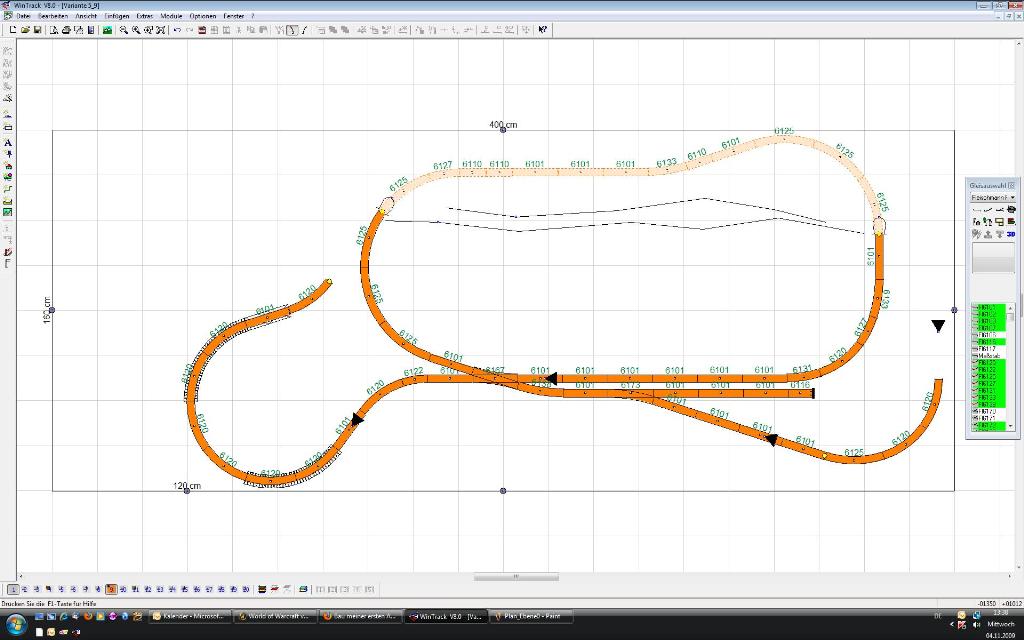
Task: Open the Einfügen menu
Action: click(117, 16)
